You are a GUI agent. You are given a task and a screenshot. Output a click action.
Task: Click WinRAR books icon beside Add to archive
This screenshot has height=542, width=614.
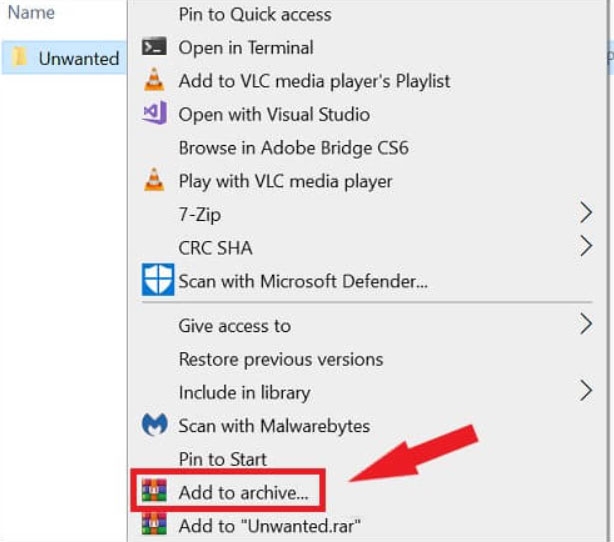click(154, 491)
